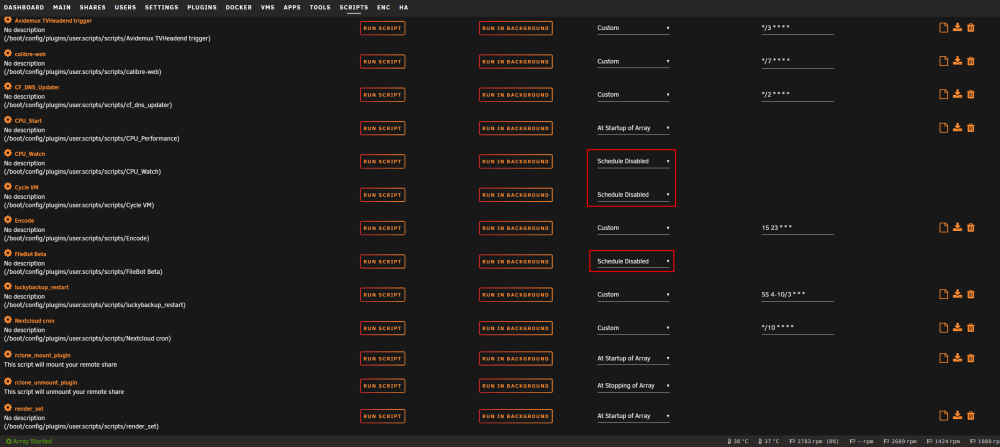This screenshot has height=447, width=1000.
Task: Open the Plugins menu item
Action: [x=202, y=8]
